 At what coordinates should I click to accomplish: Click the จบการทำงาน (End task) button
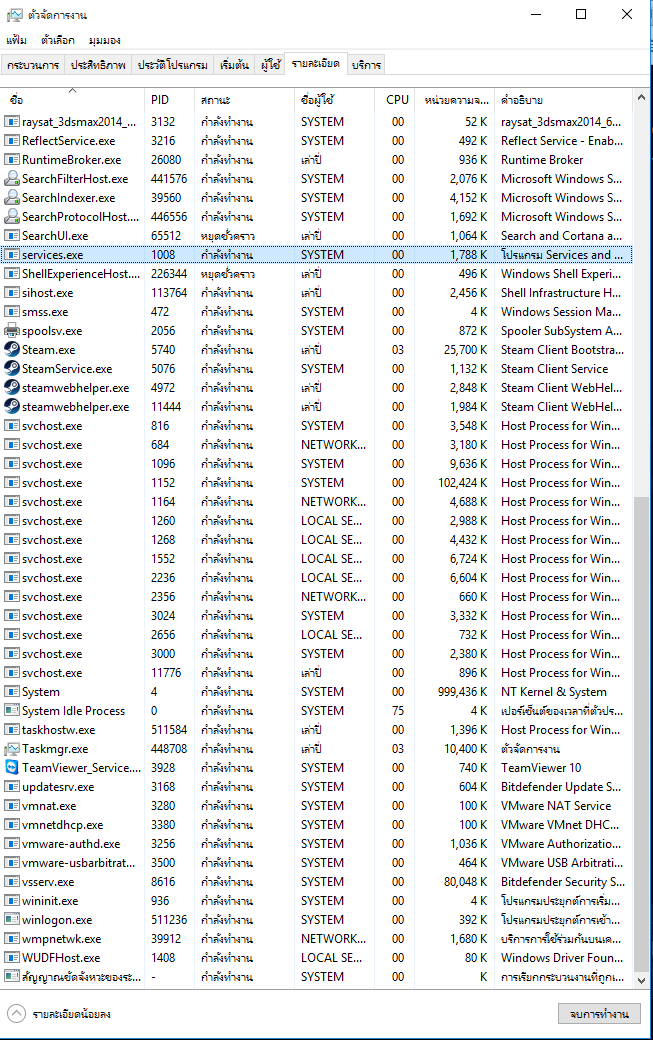click(x=599, y=1013)
